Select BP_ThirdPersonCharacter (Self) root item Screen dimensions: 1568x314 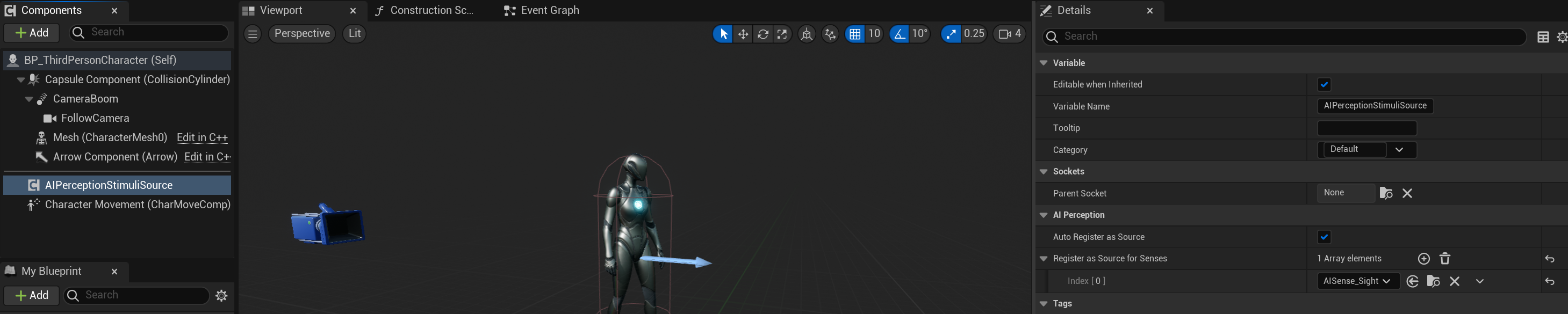pos(117,60)
